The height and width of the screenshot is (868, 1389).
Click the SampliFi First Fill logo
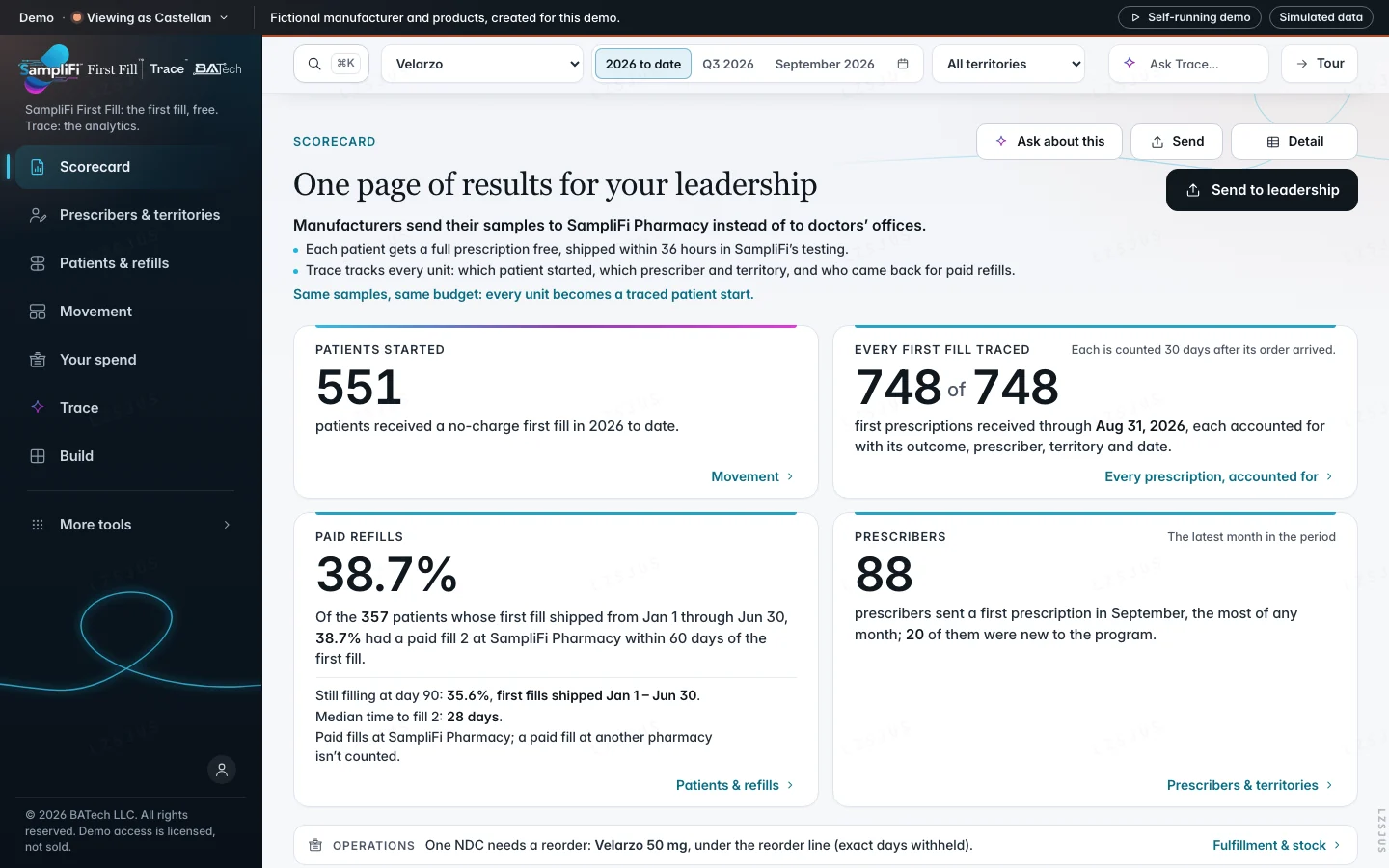point(79,68)
